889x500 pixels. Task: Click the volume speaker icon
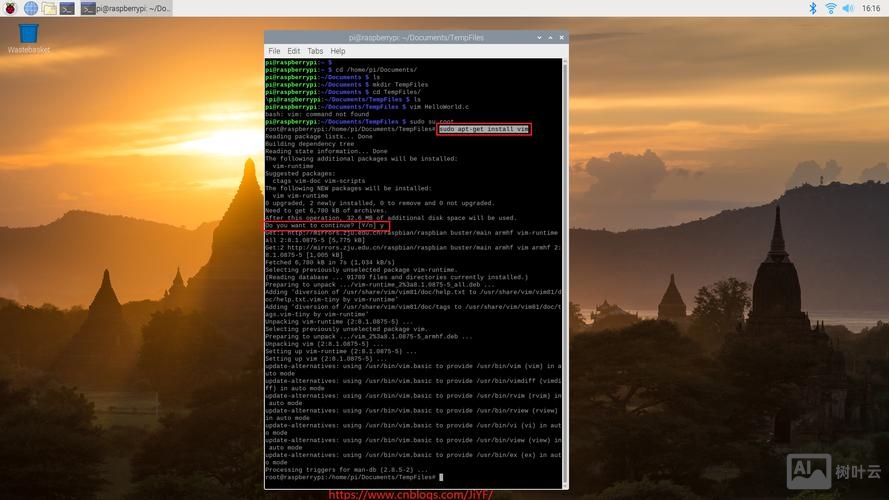point(848,8)
